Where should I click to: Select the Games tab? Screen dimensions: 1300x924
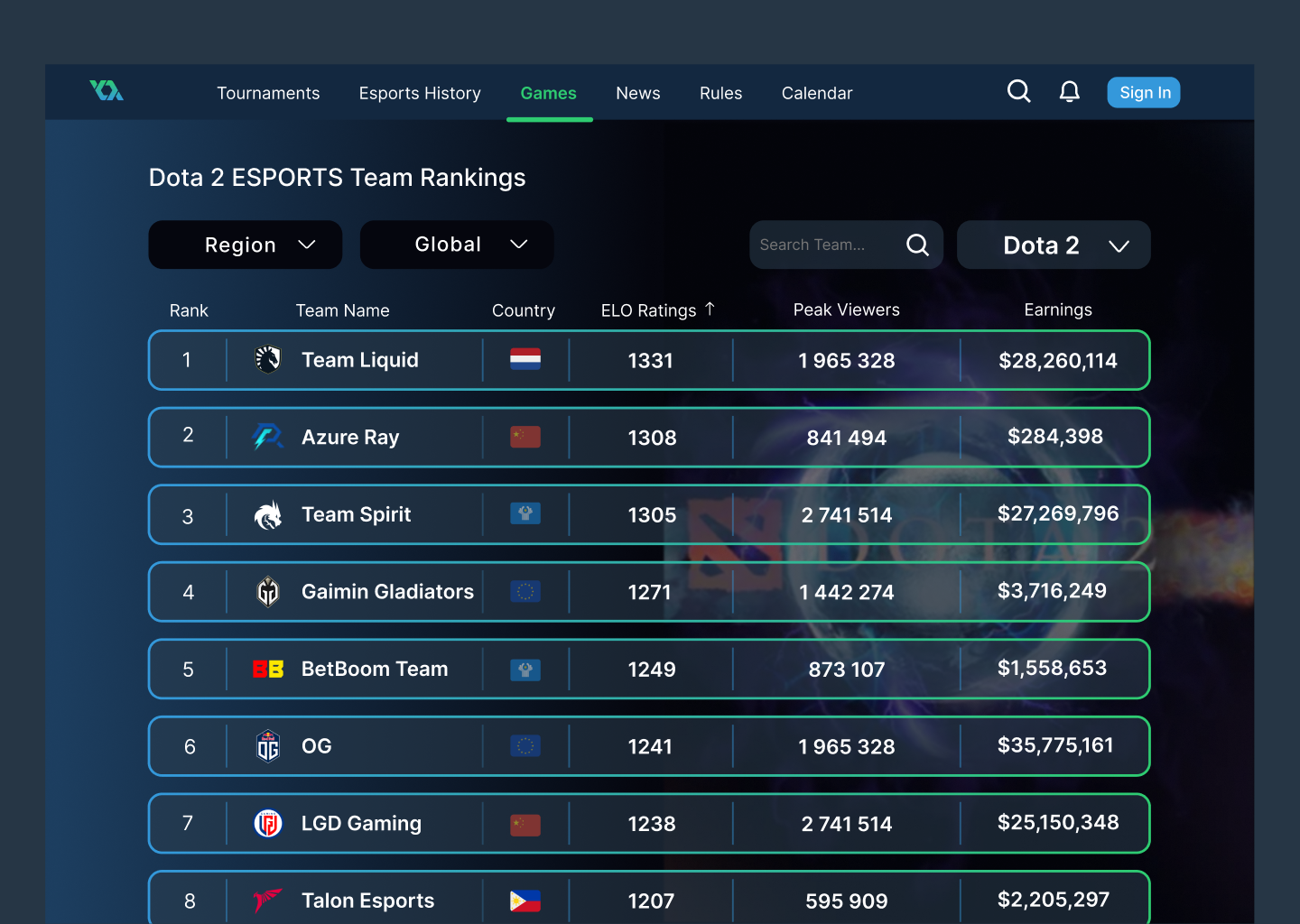coord(548,93)
